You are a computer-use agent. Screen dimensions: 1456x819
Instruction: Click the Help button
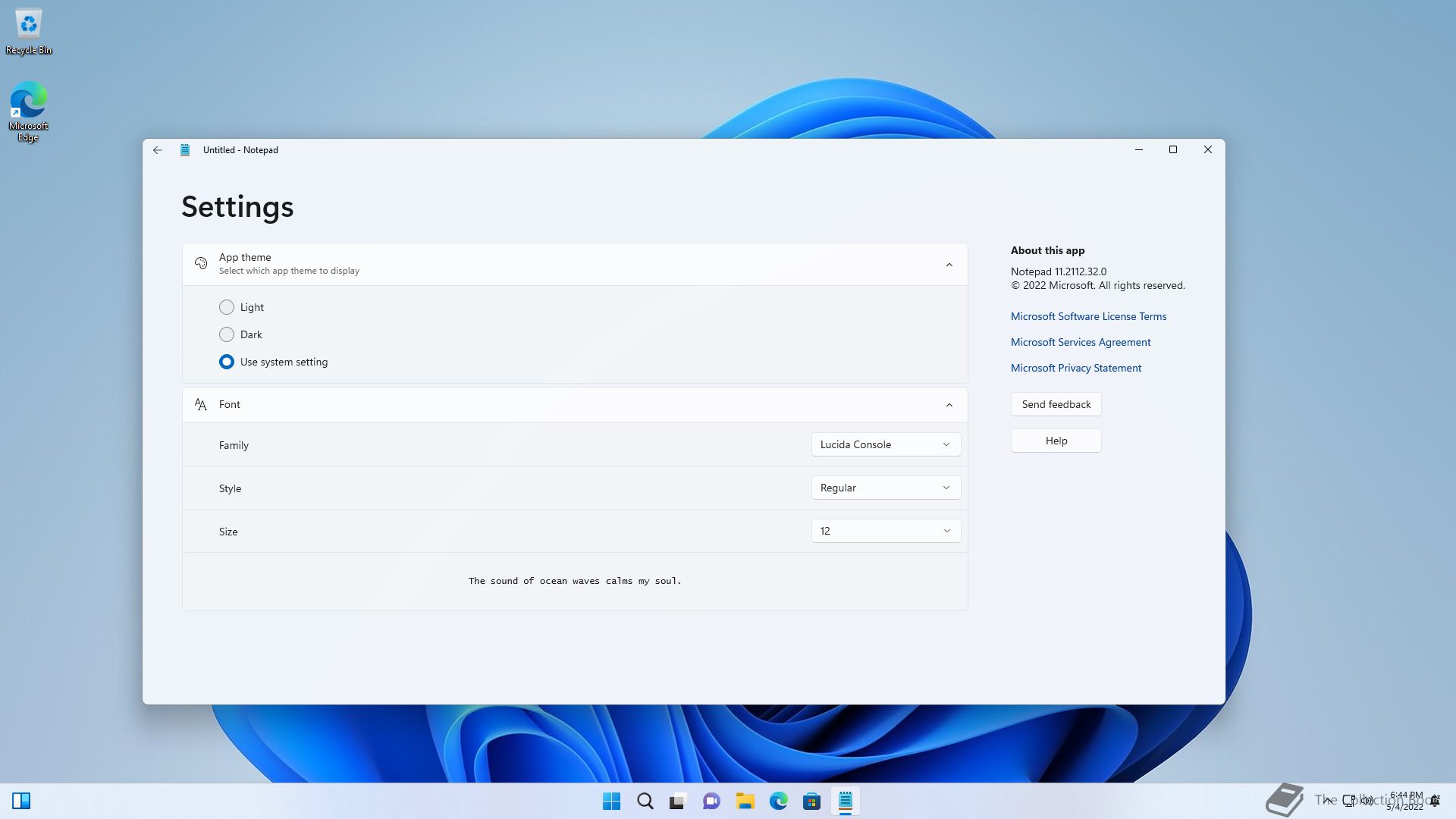pyautogui.click(x=1056, y=441)
